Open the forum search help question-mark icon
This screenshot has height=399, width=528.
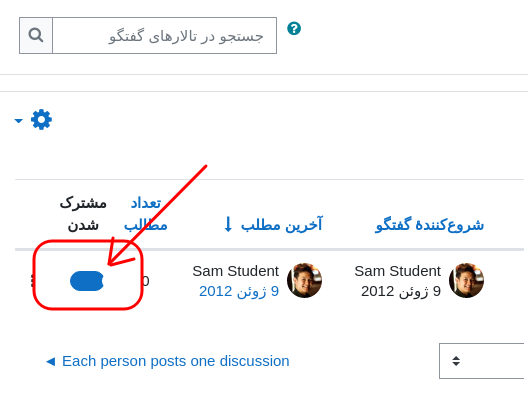click(294, 29)
